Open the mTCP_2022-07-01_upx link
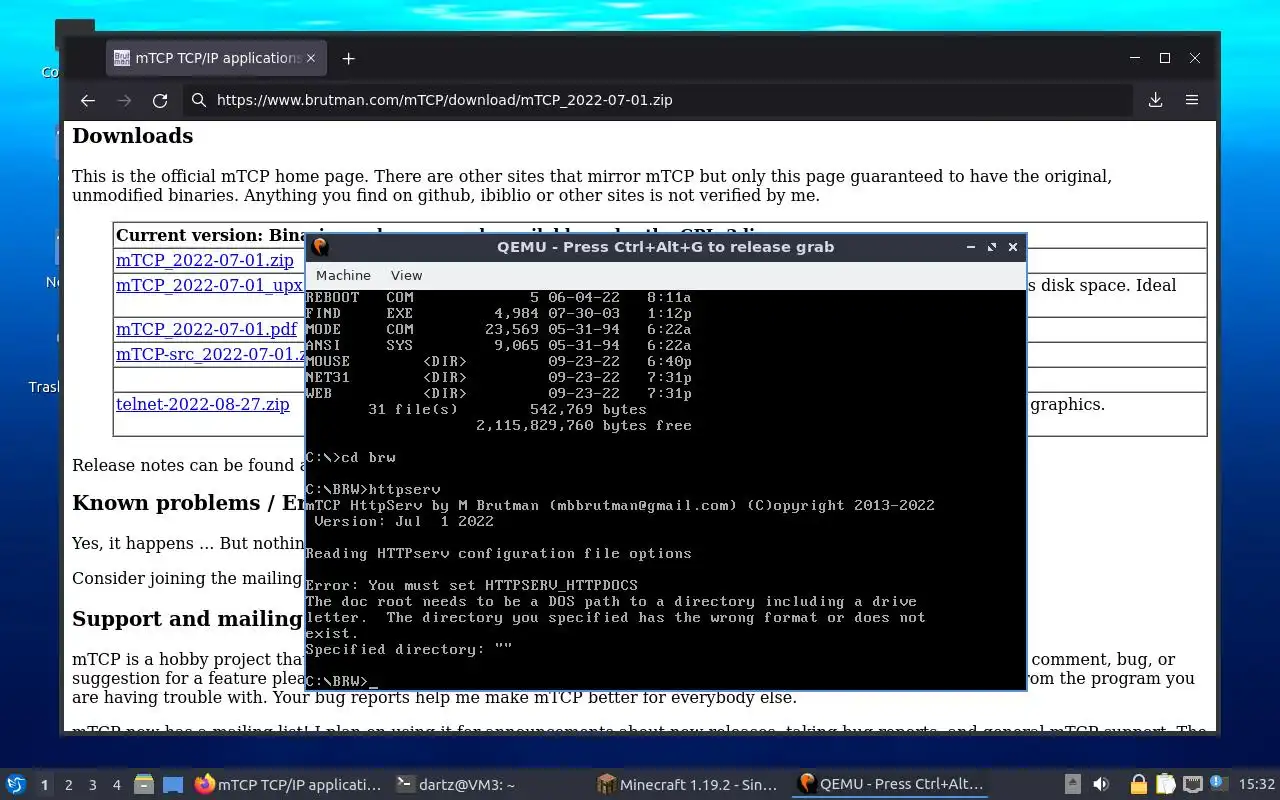The width and height of the screenshot is (1280, 800). (x=210, y=285)
